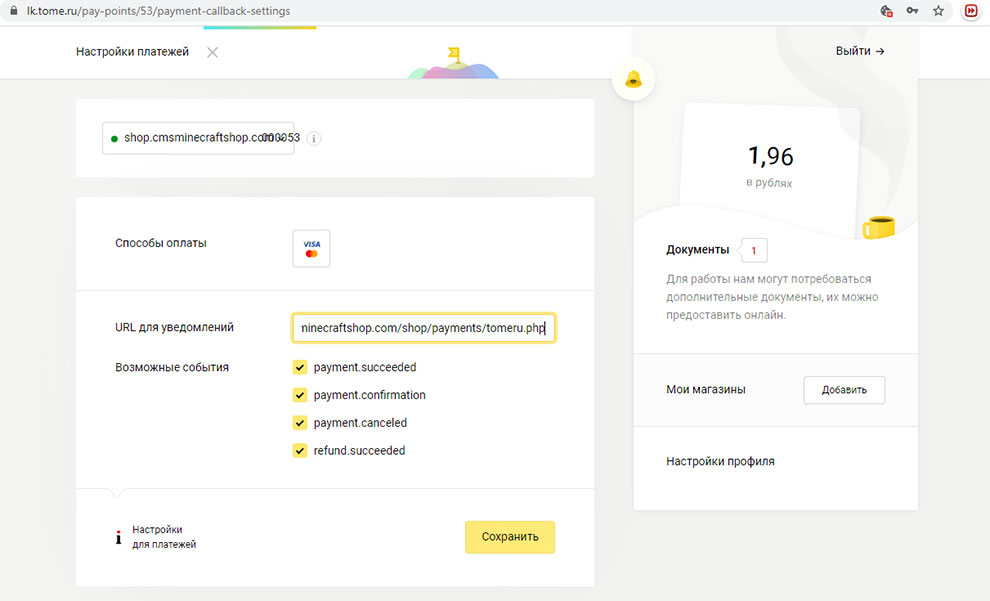Uncheck payment.succeeded event
990x601 pixels.
pos(300,367)
